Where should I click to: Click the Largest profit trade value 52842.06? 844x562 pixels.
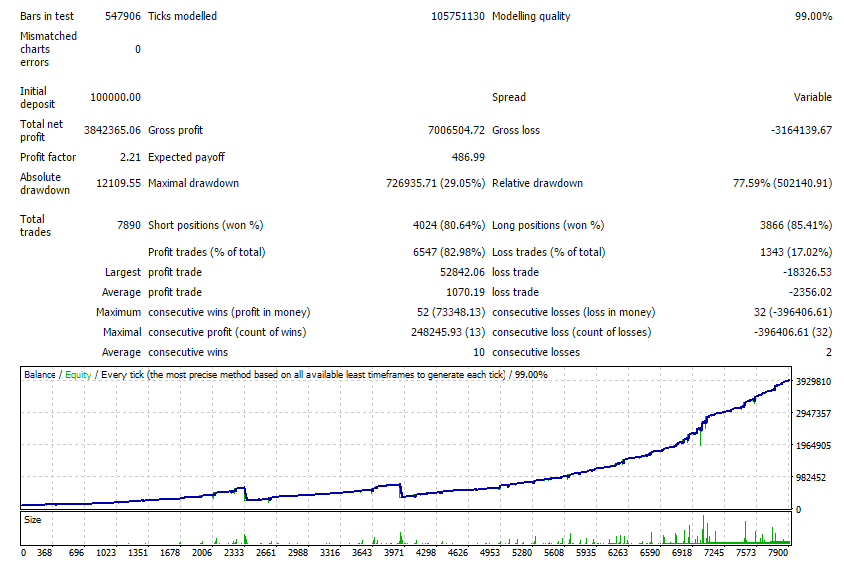pos(462,272)
